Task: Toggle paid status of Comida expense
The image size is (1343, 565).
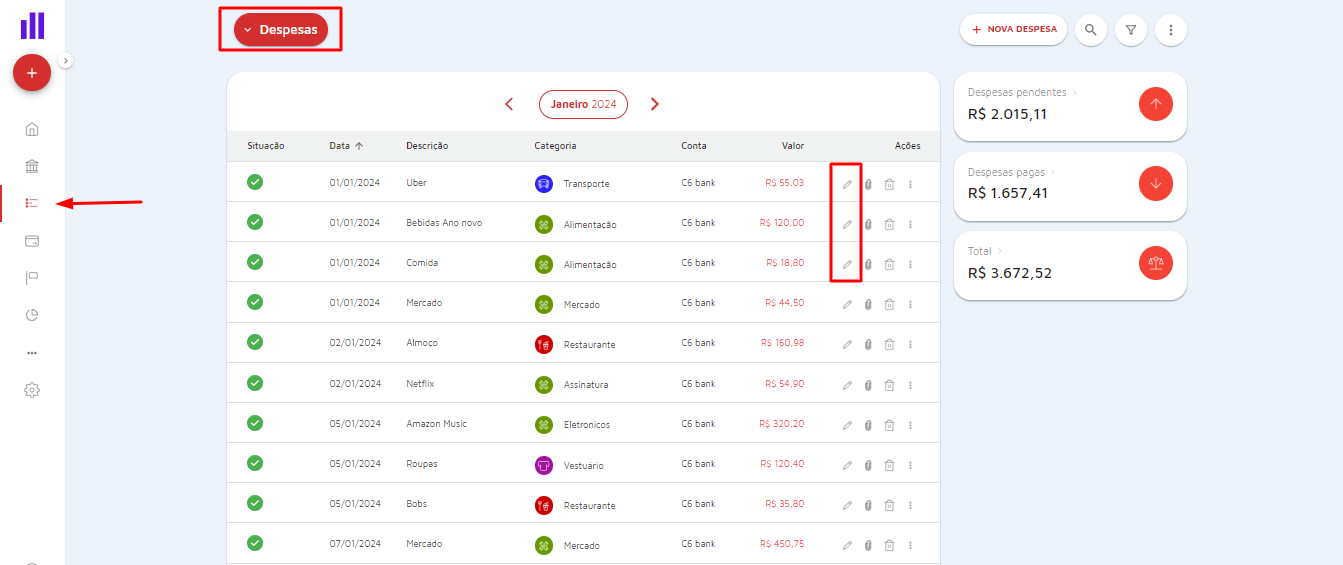Action: pos(255,262)
